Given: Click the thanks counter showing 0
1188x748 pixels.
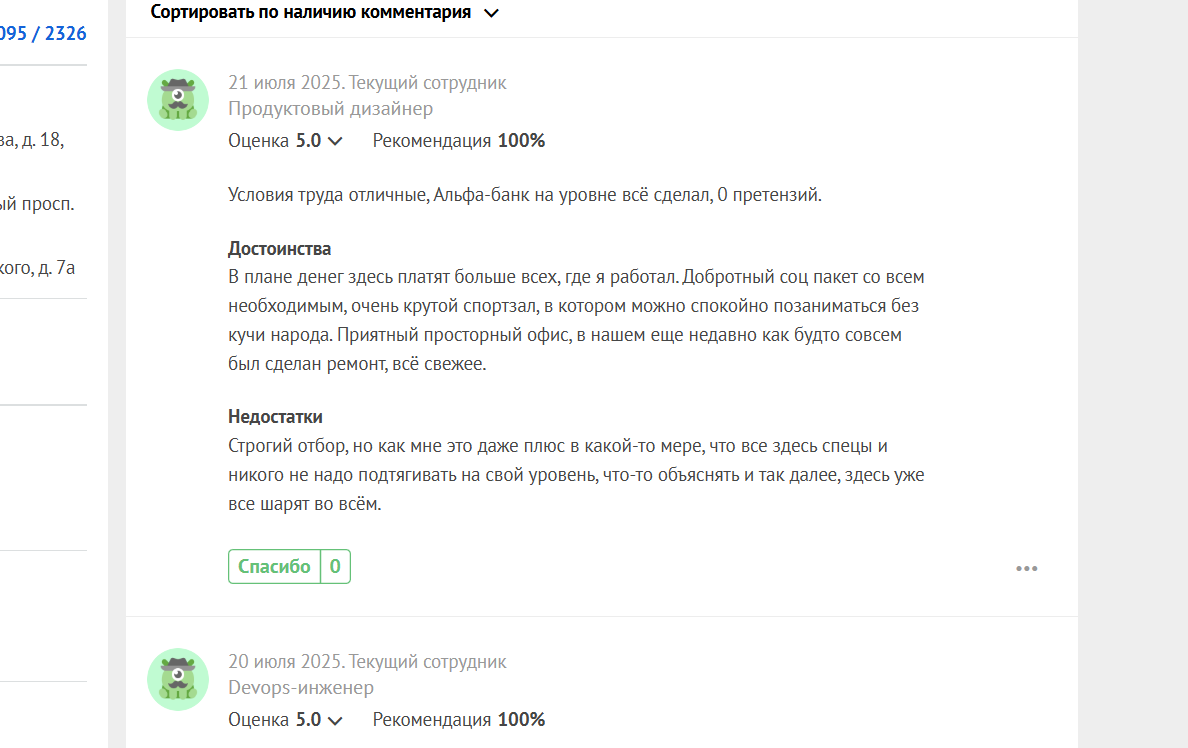Looking at the screenshot, I should [x=335, y=566].
